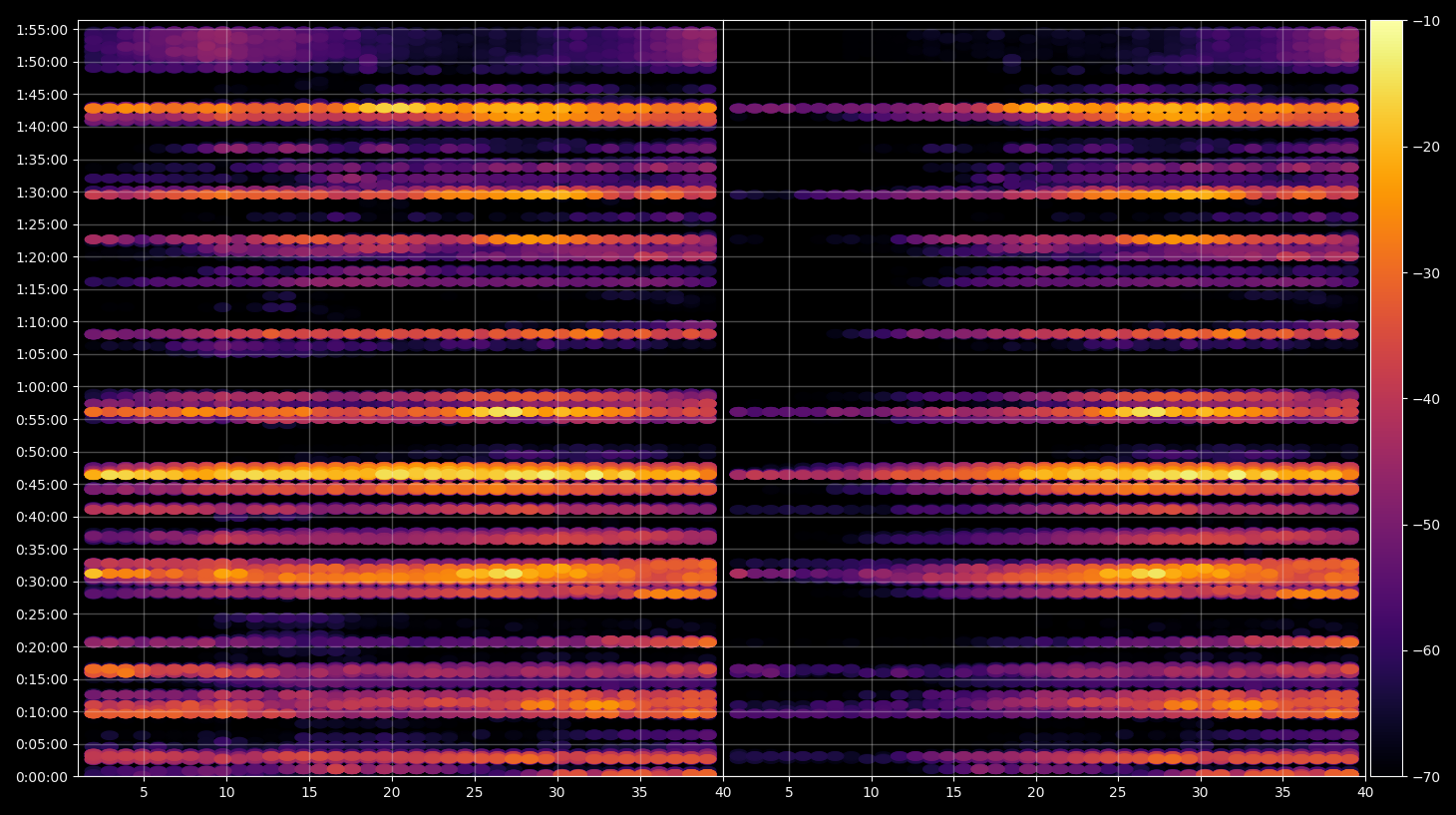Click the 1:05:00 y-axis tick label

pyautogui.click(x=42, y=354)
